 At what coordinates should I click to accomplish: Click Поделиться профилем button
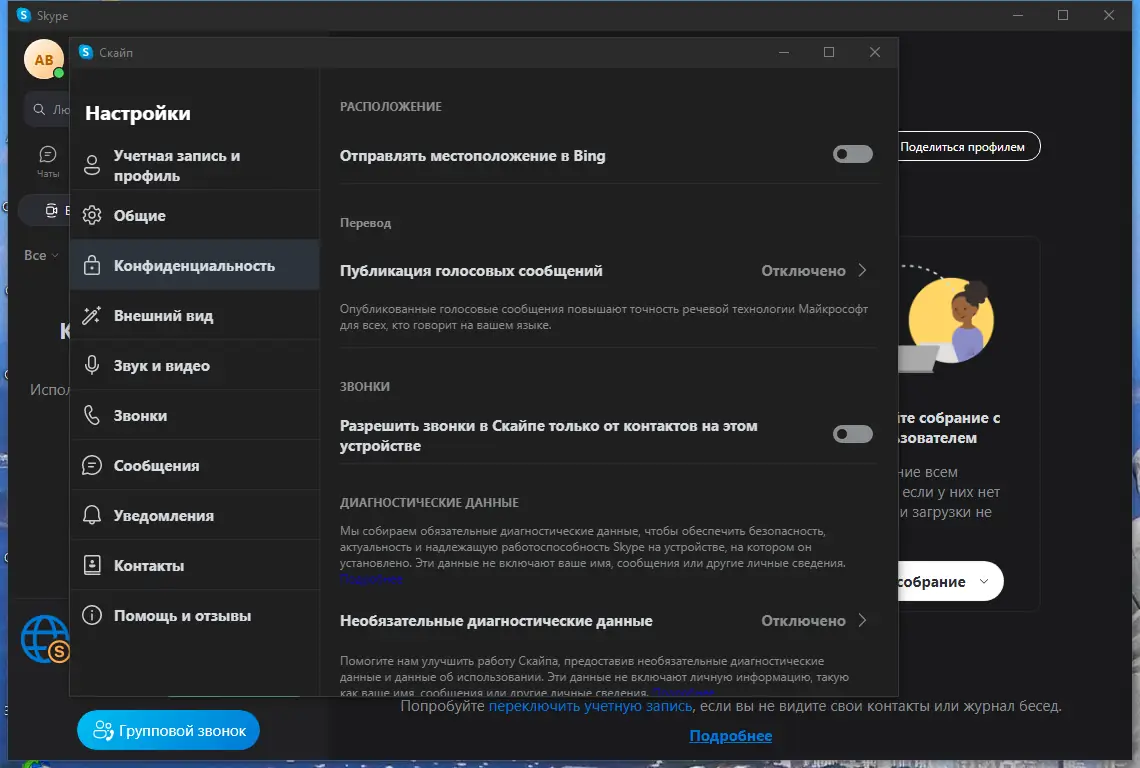pos(968,147)
